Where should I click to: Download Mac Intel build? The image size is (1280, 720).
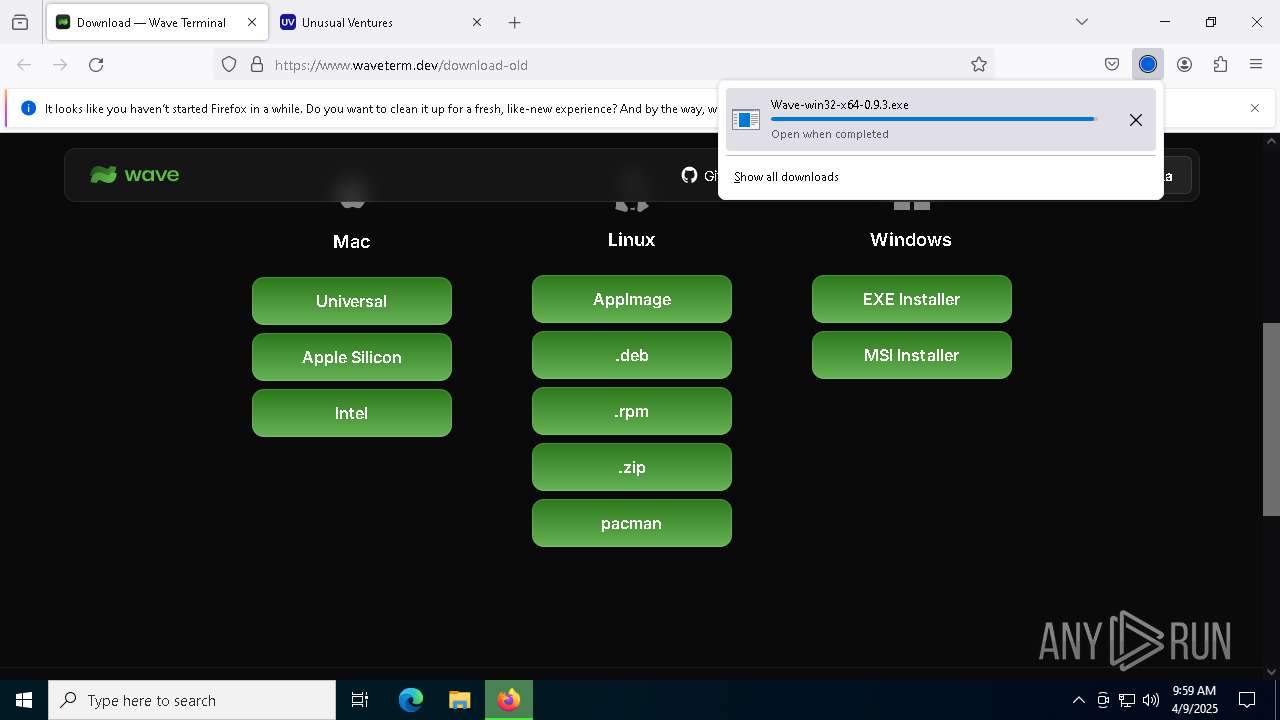(x=352, y=413)
